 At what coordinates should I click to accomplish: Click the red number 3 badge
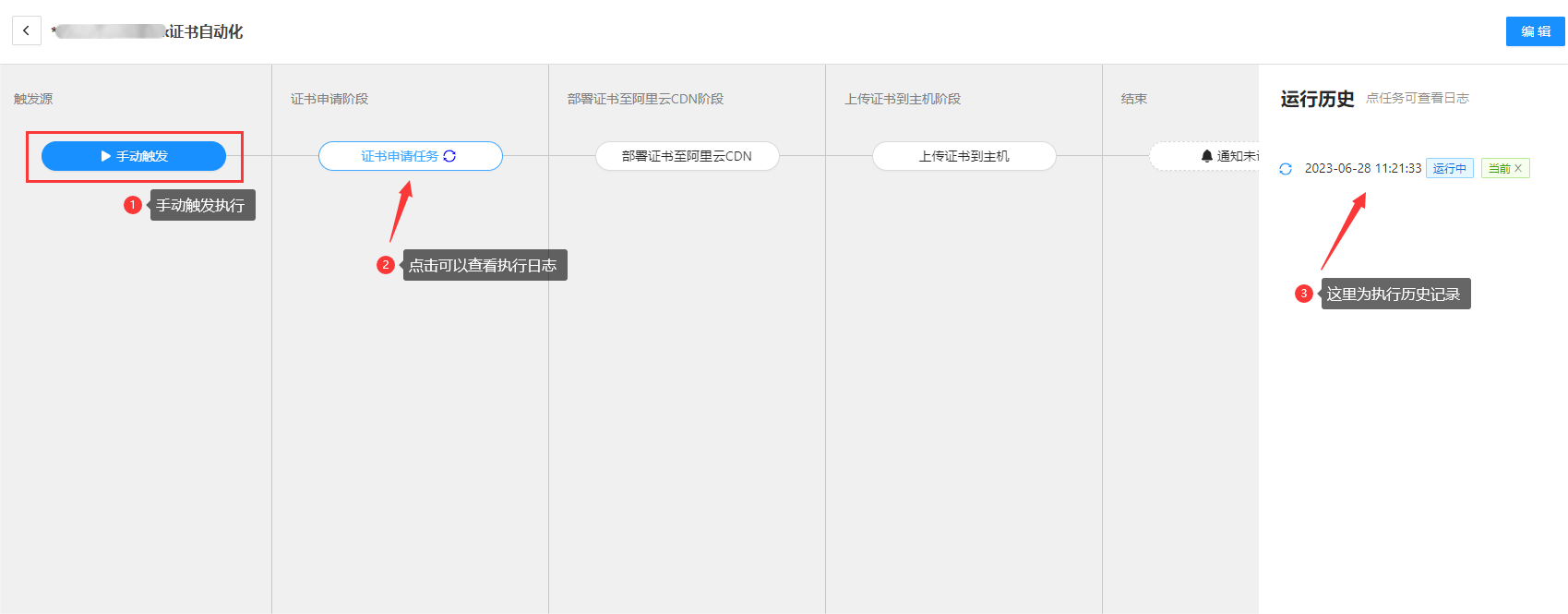[x=1303, y=294]
